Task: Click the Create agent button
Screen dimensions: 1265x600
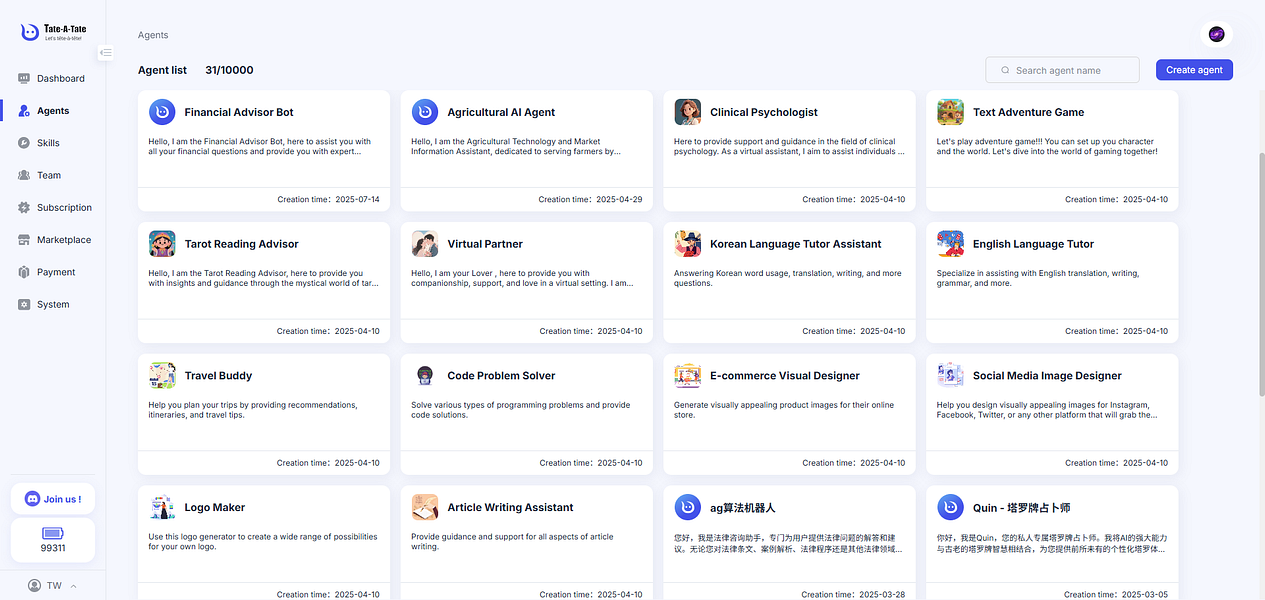Action: [x=1194, y=70]
